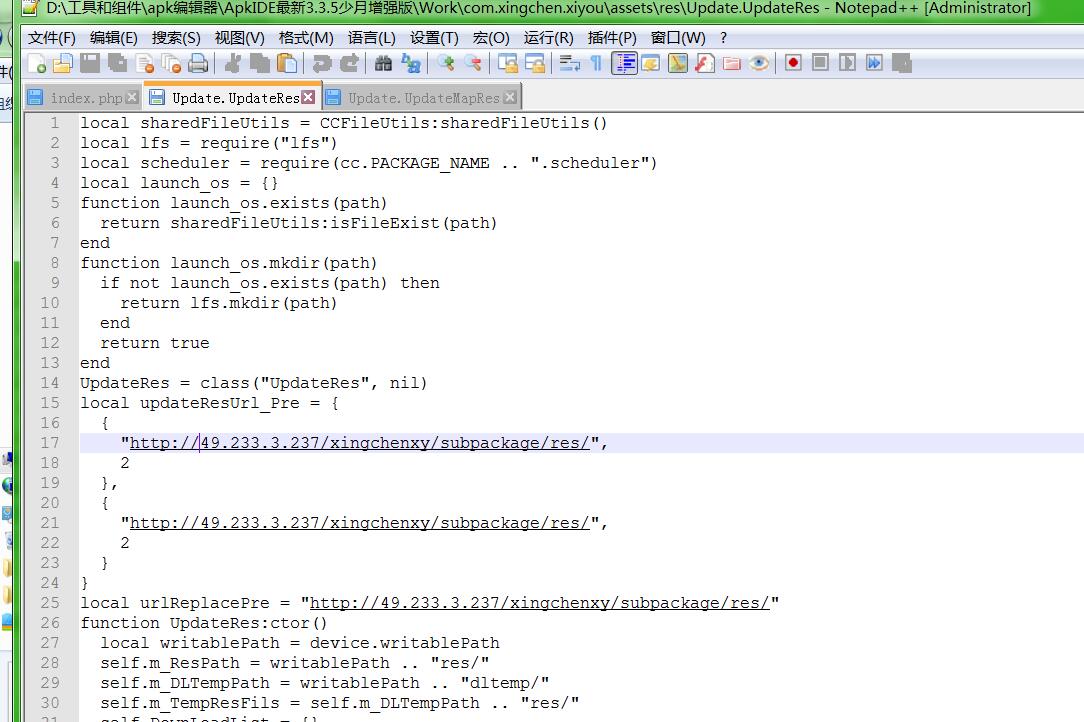The width and height of the screenshot is (1084, 722).
Task: Toggle the eye monitoring icon
Action: click(x=759, y=64)
